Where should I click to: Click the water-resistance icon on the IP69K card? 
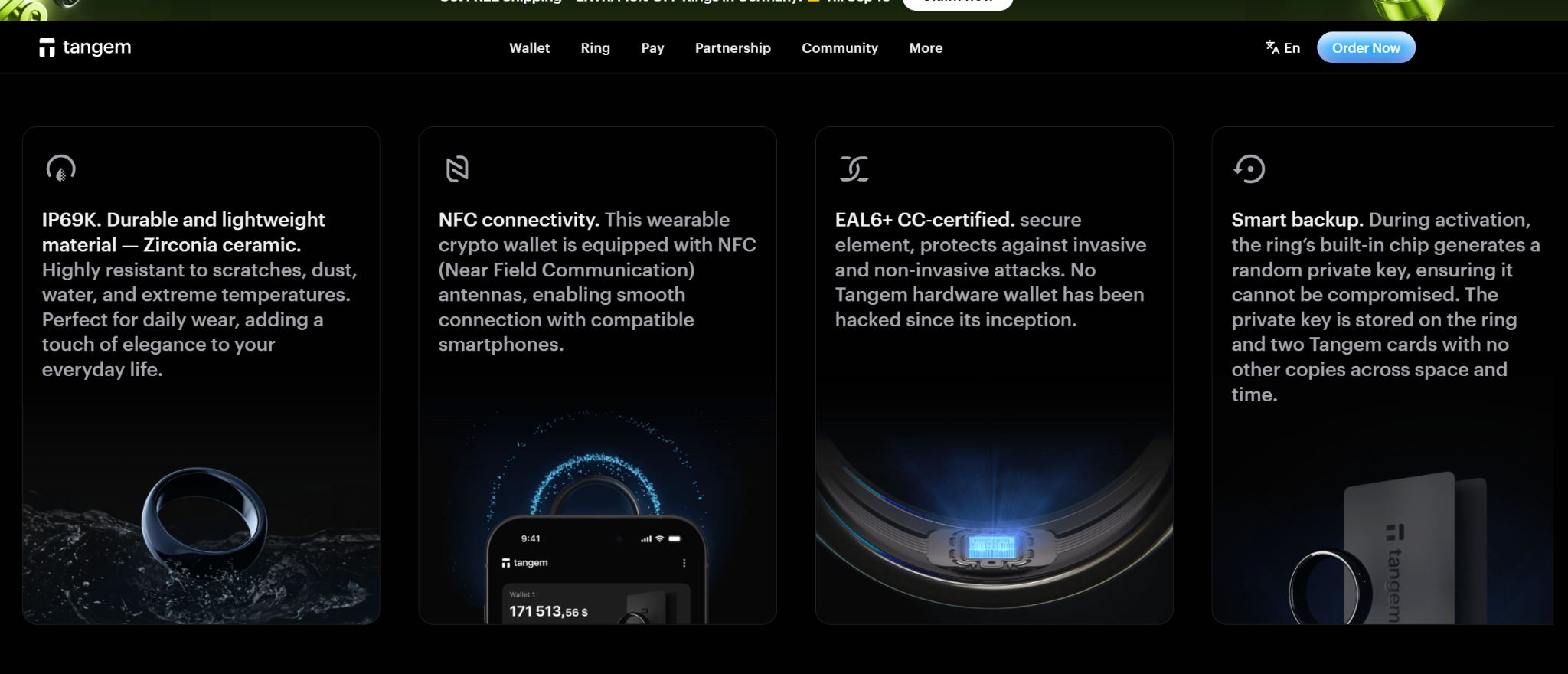click(61, 168)
